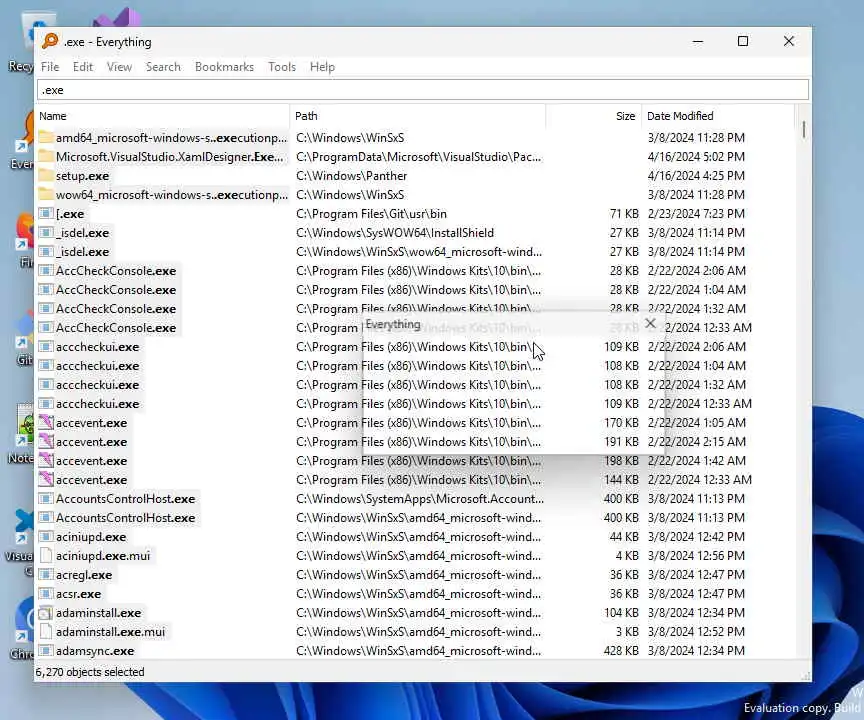
Task: Select acccheckui.exe name dated 12:33 AM
Action: pyautogui.click(x=98, y=404)
